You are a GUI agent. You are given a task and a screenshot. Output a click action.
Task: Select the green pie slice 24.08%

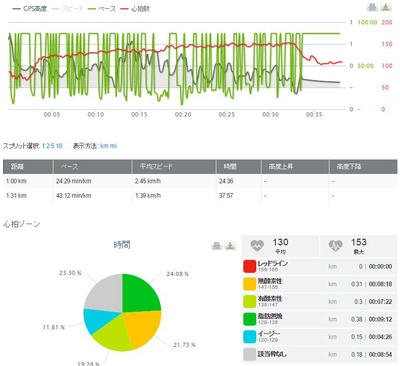tap(140, 293)
